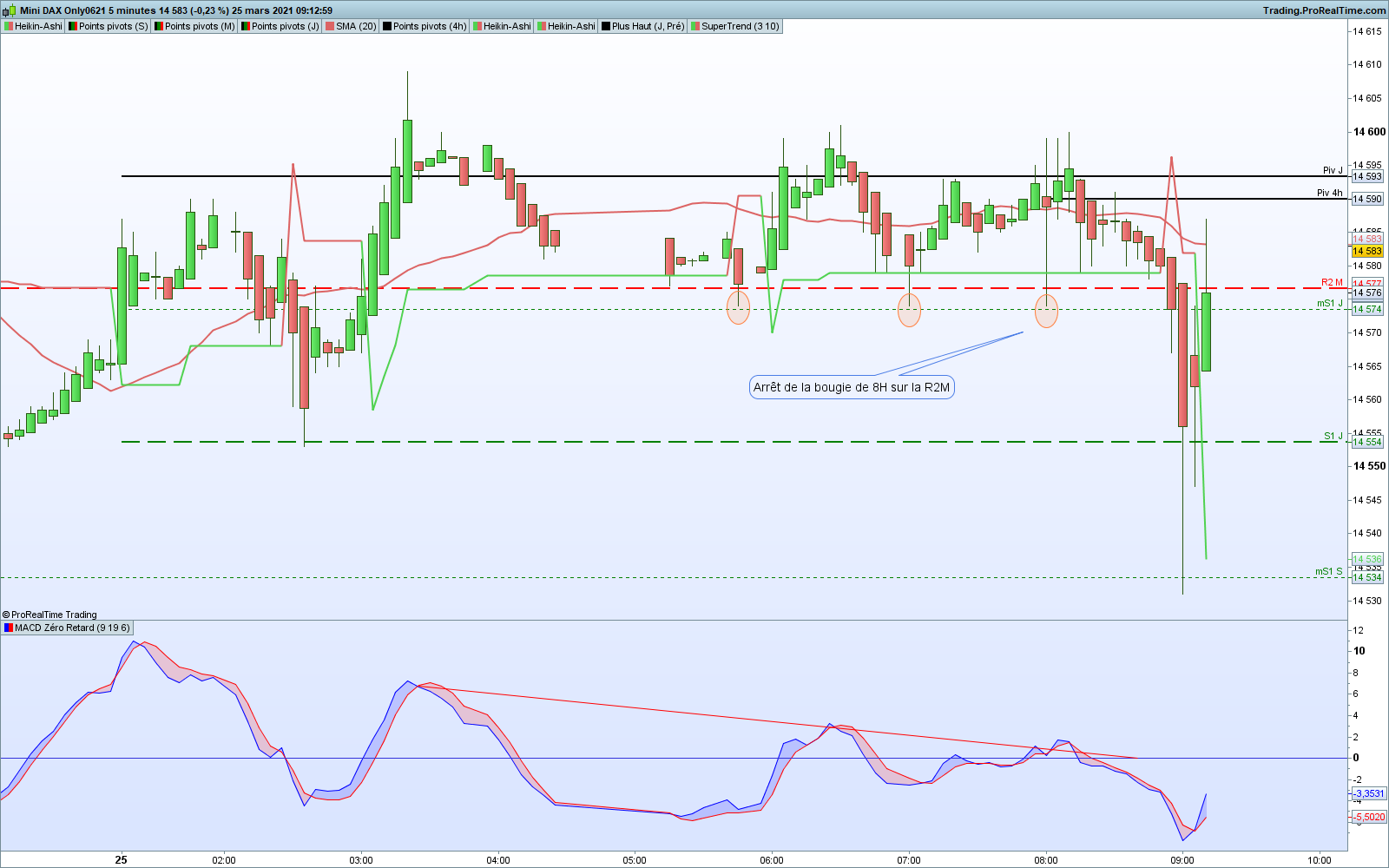
Task: Click the bold 14 600 price axis label
Action: (x=1370, y=132)
